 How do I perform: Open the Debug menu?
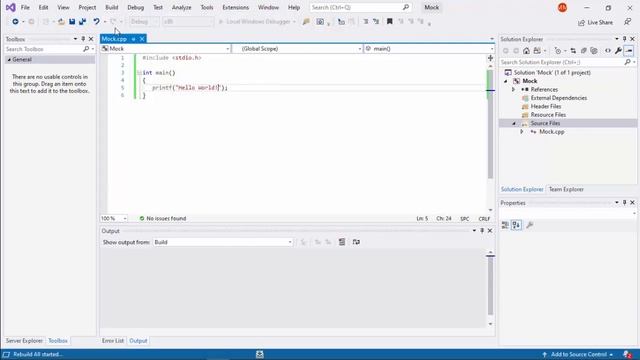click(x=136, y=7)
